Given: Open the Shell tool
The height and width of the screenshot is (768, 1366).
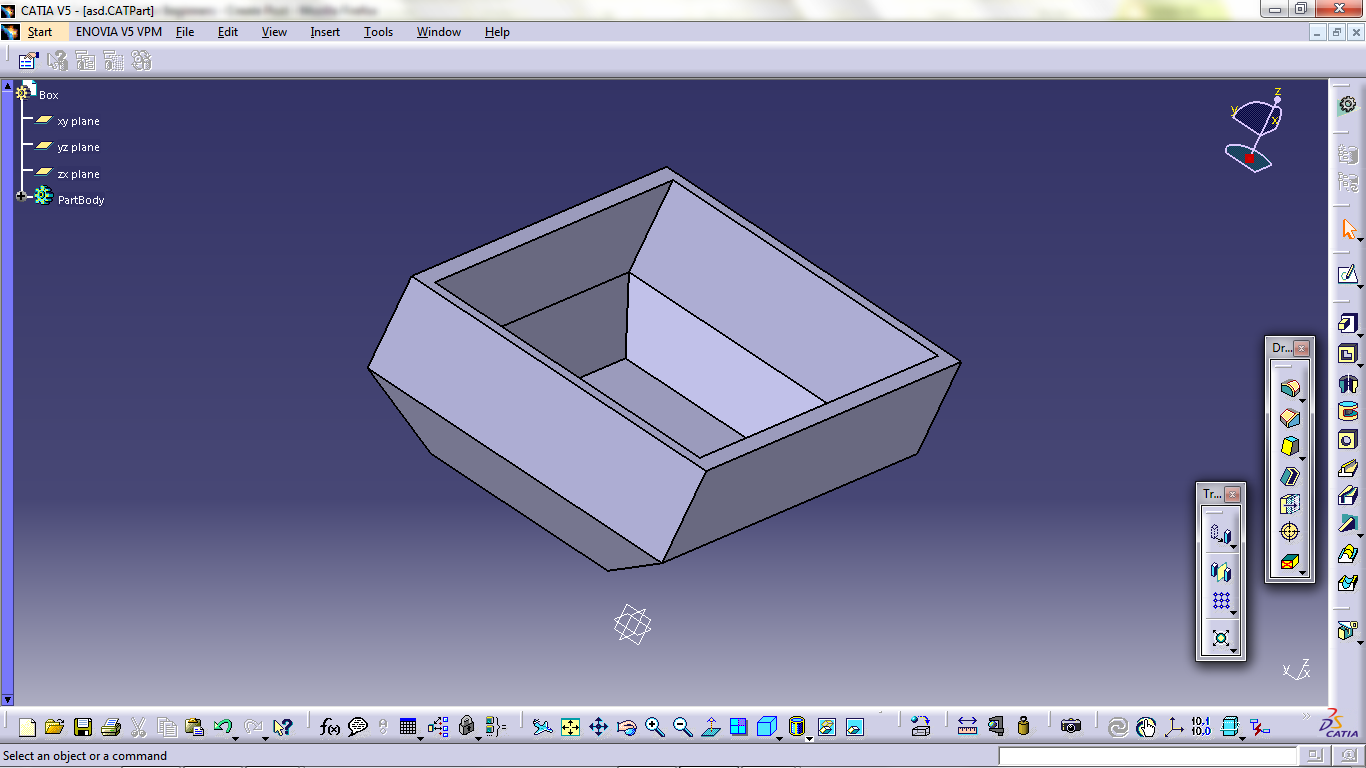Looking at the screenshot, I should (1290, 474).
